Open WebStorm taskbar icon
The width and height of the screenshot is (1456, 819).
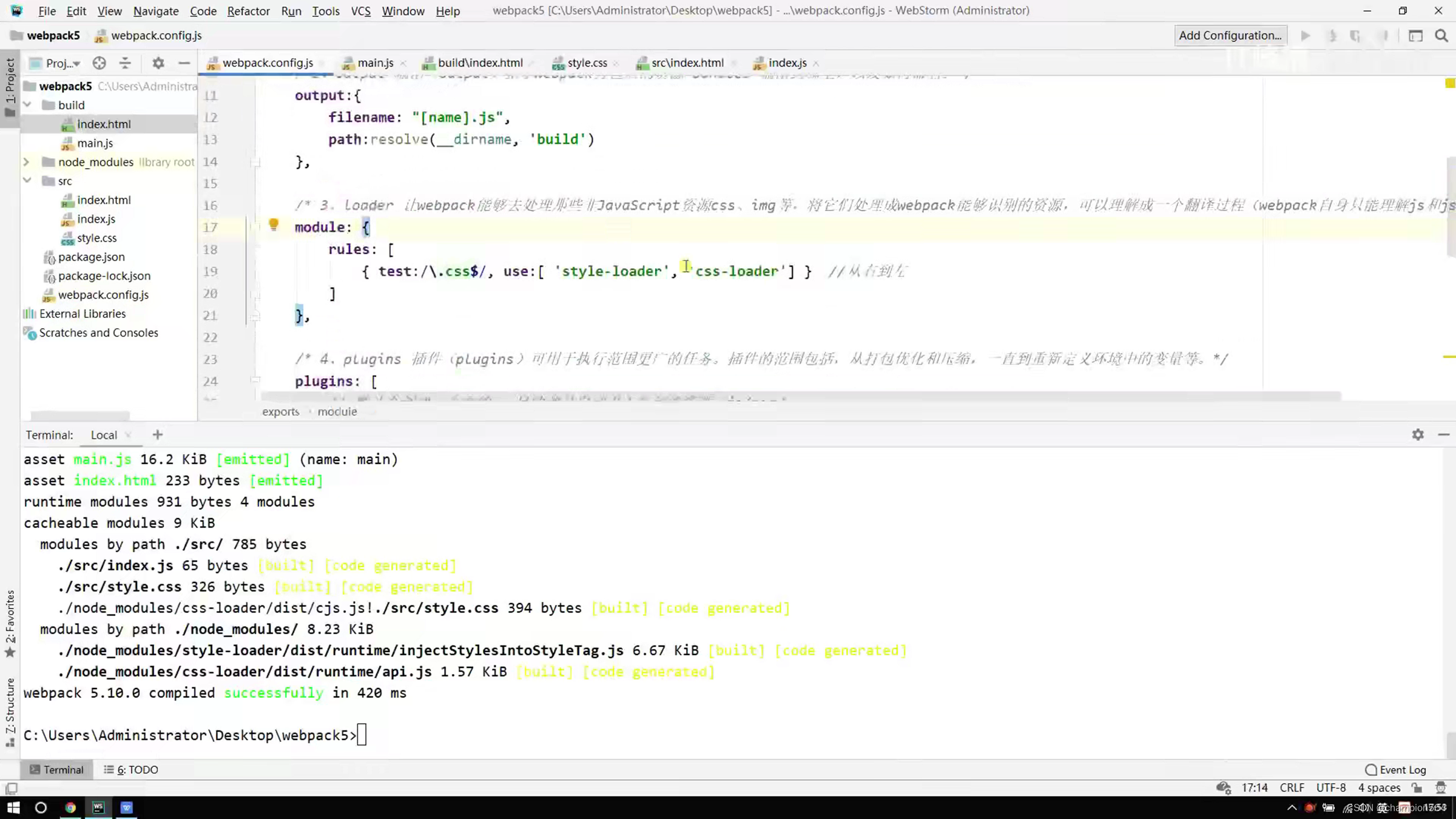pyautogui.click(x=98, y=807)
